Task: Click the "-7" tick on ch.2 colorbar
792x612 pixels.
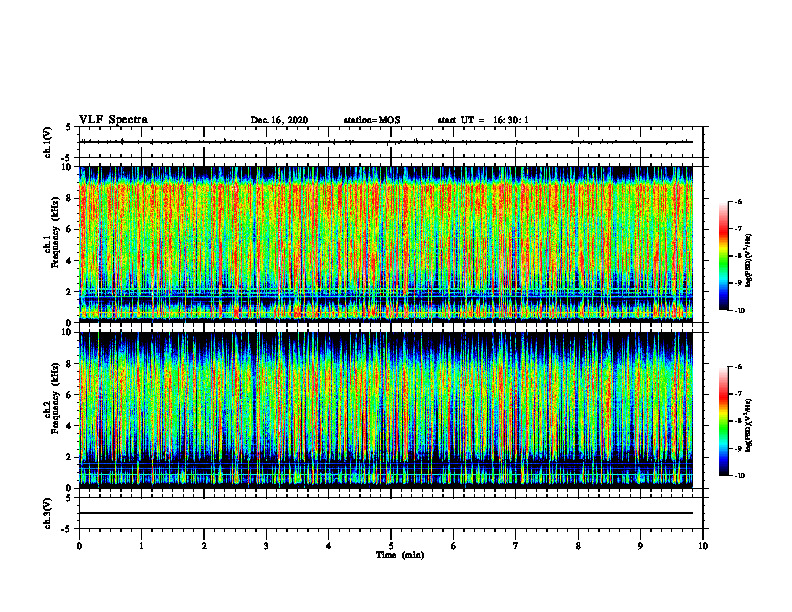Action: click(738, 394)
